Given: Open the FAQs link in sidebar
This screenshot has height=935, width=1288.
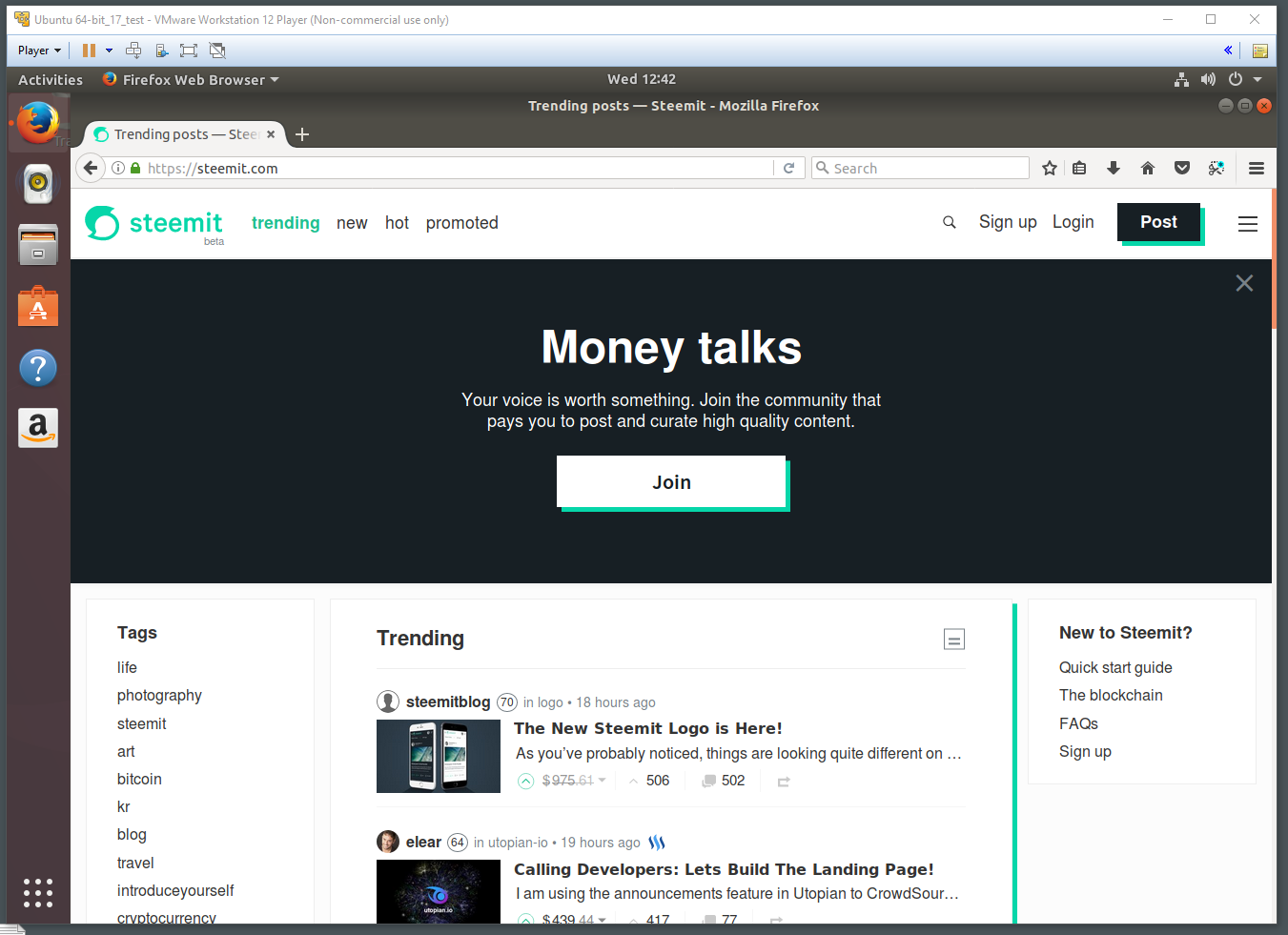Looking at the screenshot, I should pyautogui.click(x=1078, y=723).
